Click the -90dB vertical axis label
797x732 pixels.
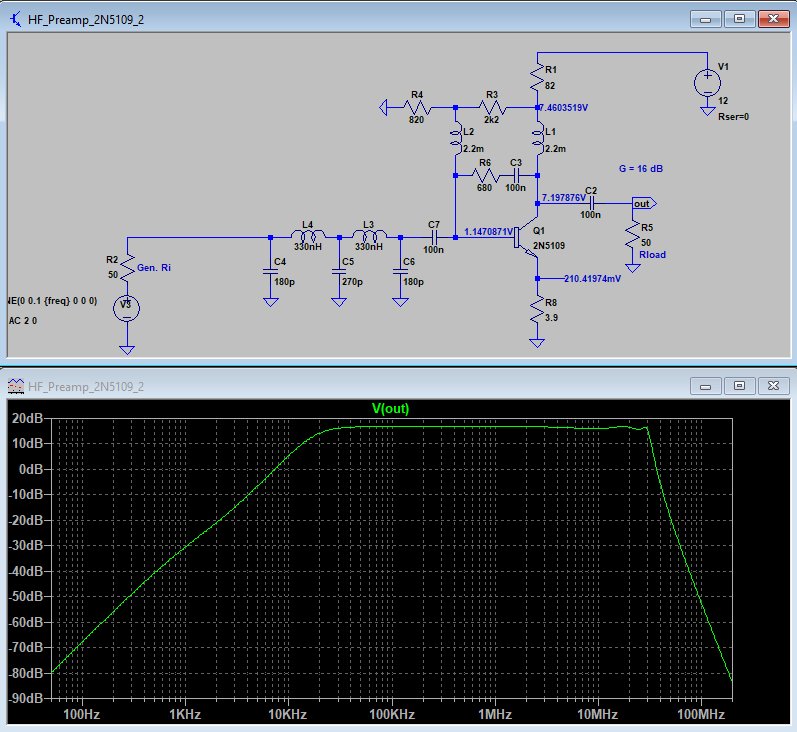tap(26, 698)
